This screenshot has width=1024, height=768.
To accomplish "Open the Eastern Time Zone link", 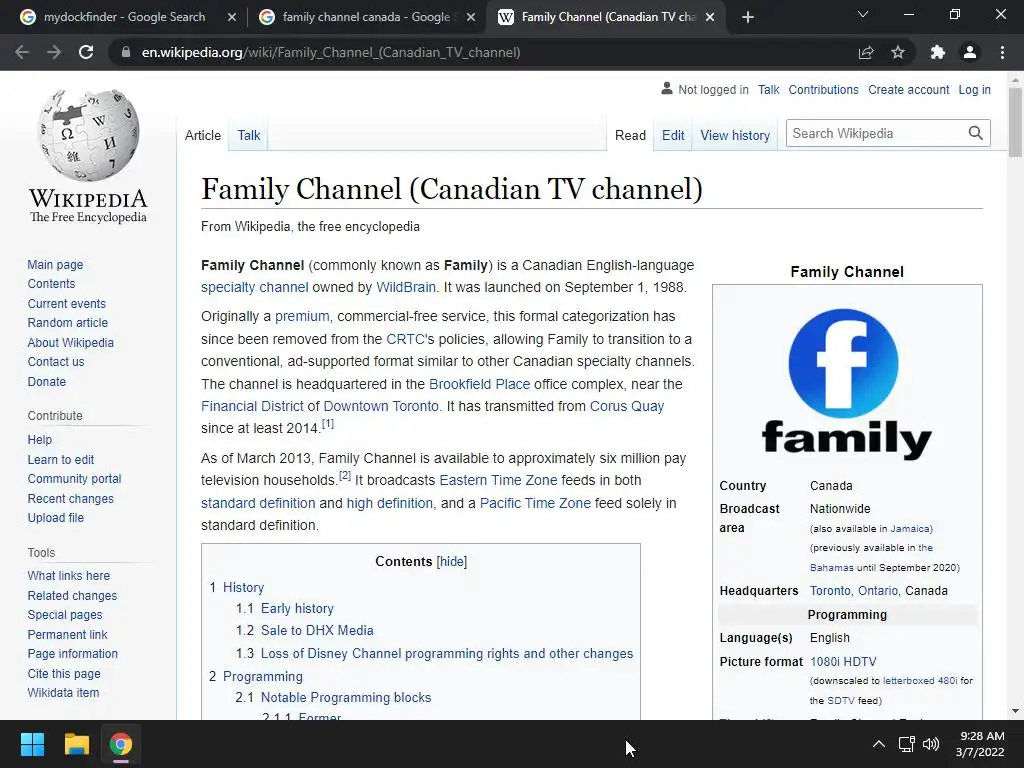I will click(498, 480).
